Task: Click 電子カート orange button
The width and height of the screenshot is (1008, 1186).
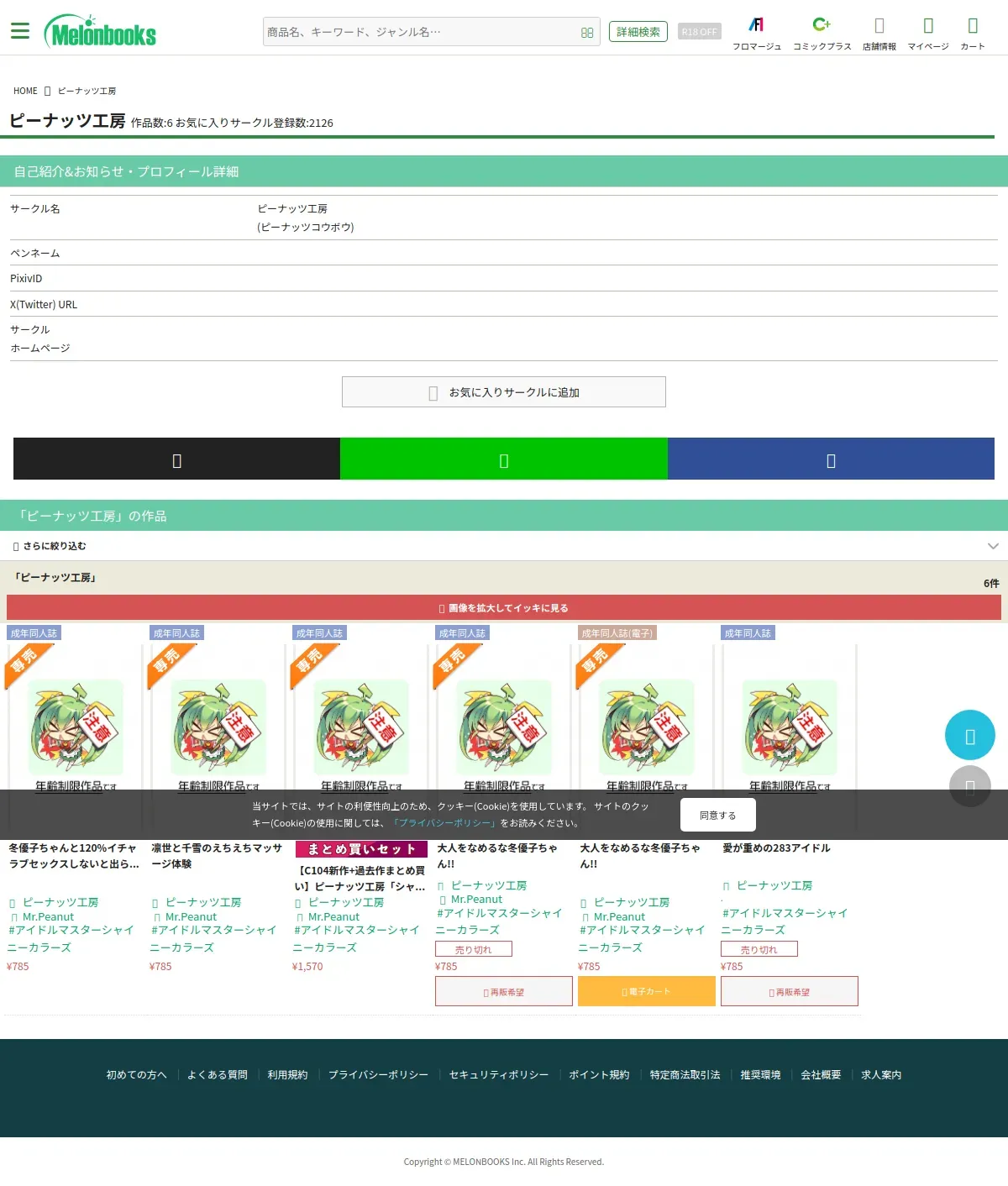Action: 647,991
